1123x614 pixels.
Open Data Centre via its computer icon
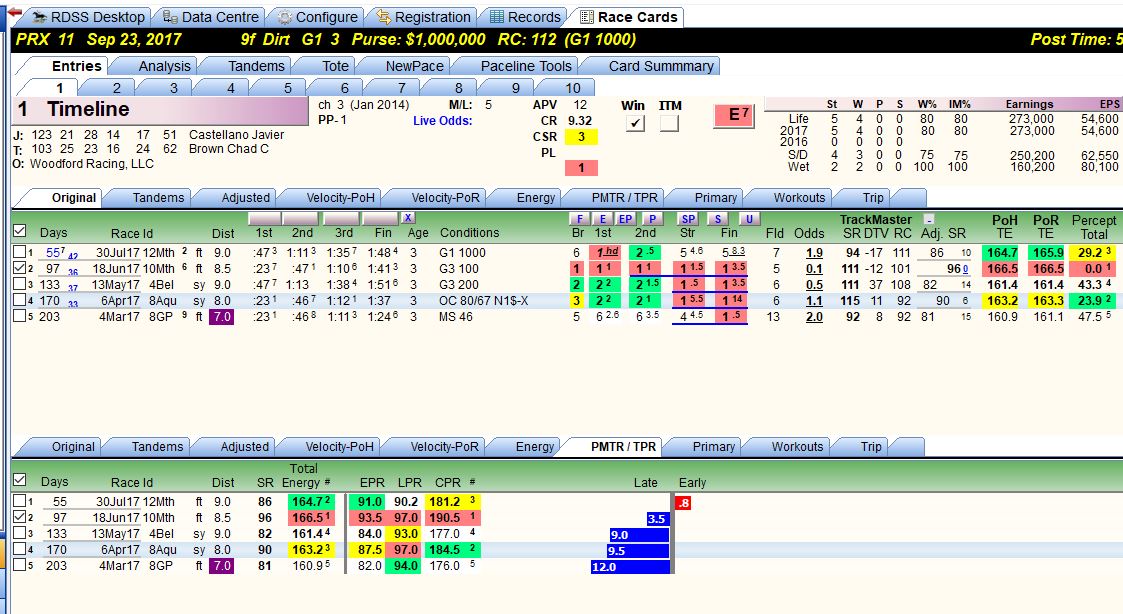tap(170, 17)
